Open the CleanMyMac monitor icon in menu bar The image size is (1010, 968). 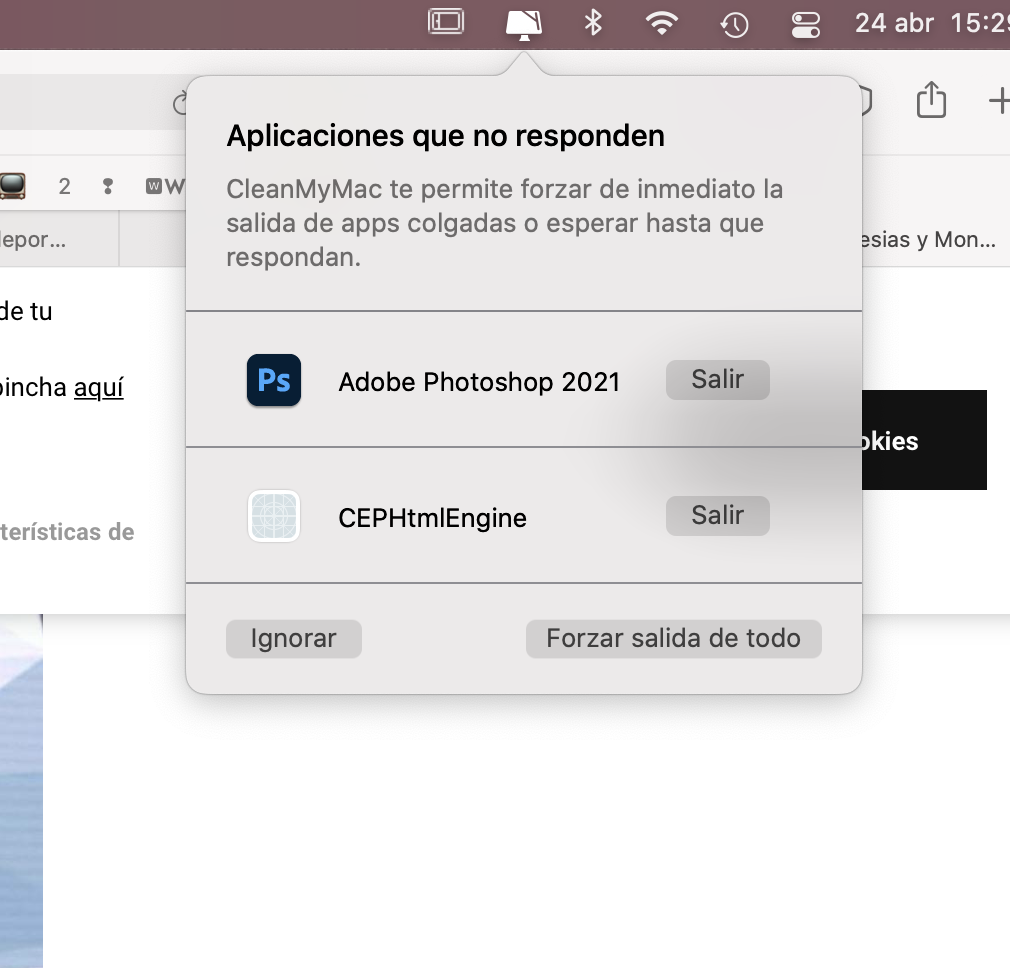523,24
